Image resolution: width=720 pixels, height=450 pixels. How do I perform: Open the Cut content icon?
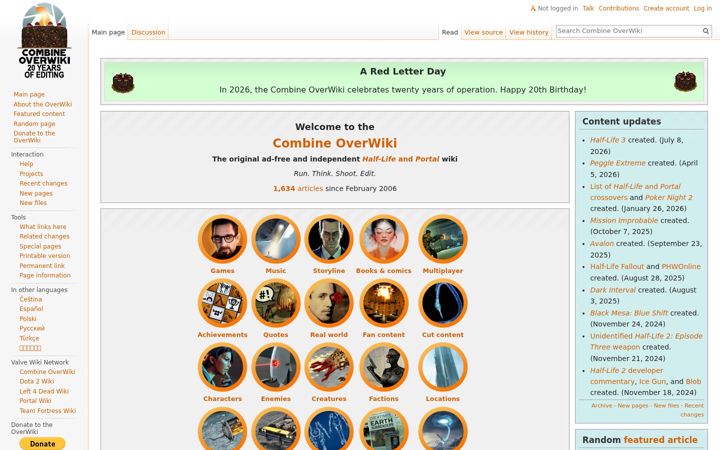443,303
